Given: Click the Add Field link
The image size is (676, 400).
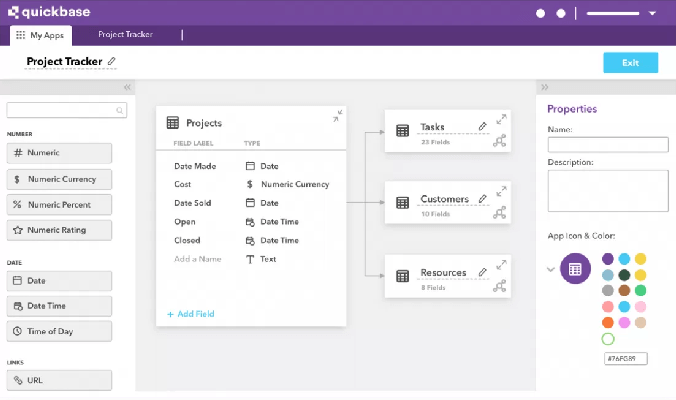Looking at the screenshot, I should 191,314.
